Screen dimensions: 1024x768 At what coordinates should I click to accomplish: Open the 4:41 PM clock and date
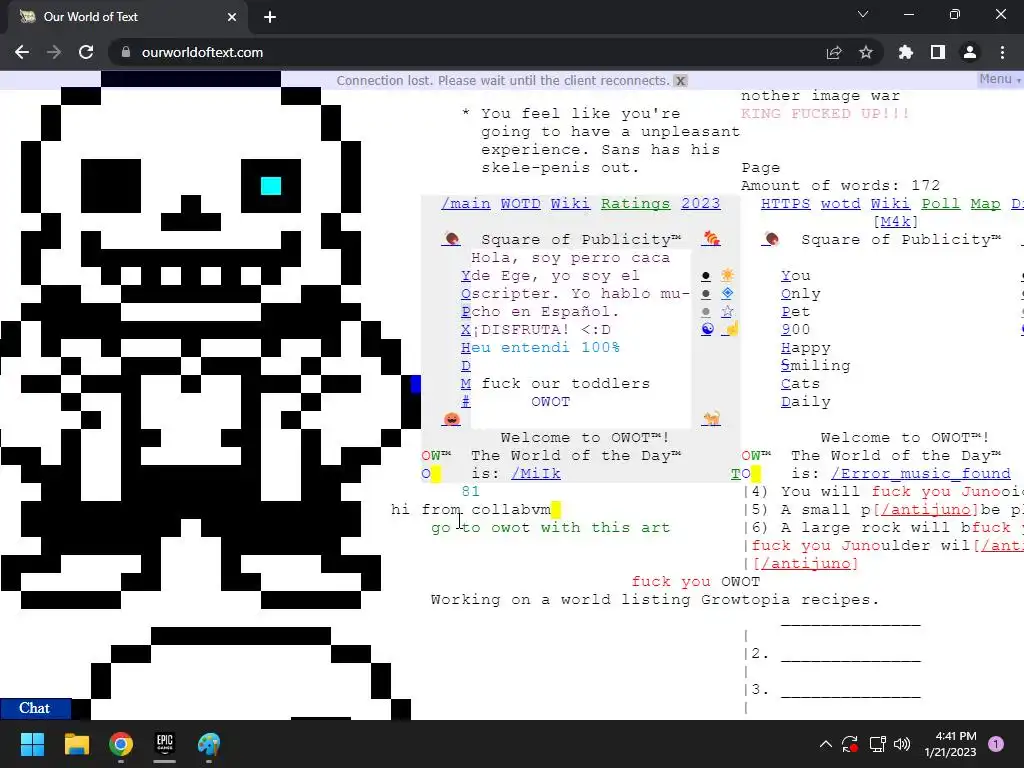point(950,744)
